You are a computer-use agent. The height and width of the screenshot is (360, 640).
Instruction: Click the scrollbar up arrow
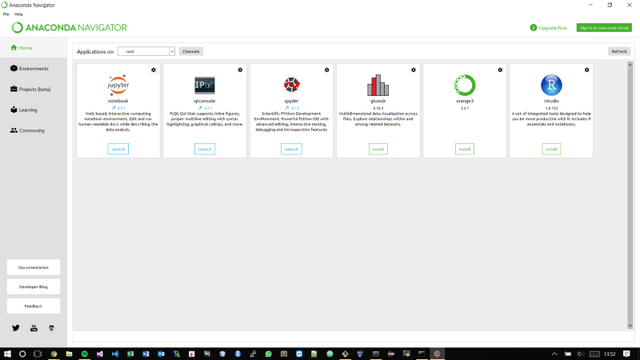630,65
